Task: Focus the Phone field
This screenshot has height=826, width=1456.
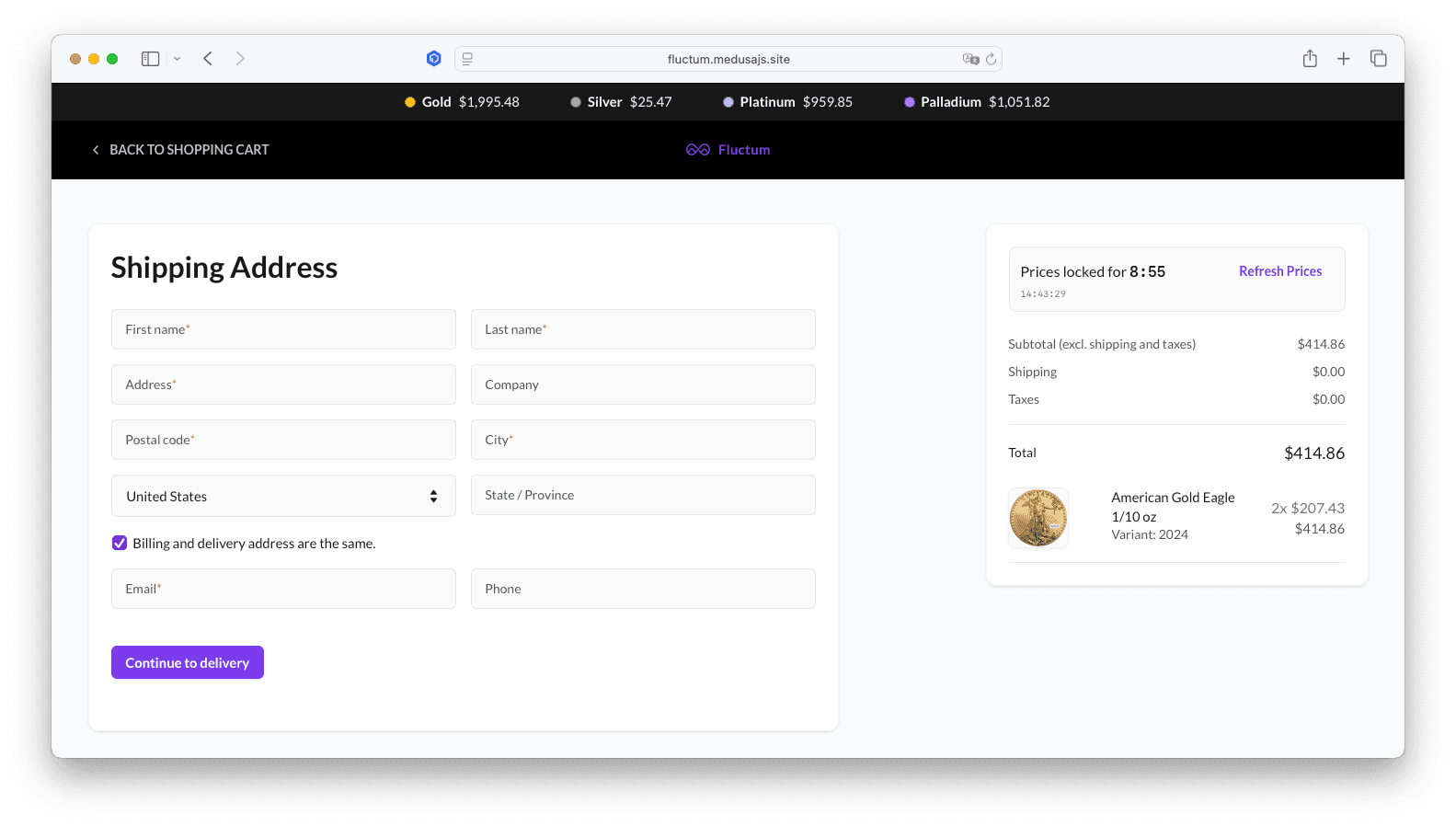Action: point(643,589)
